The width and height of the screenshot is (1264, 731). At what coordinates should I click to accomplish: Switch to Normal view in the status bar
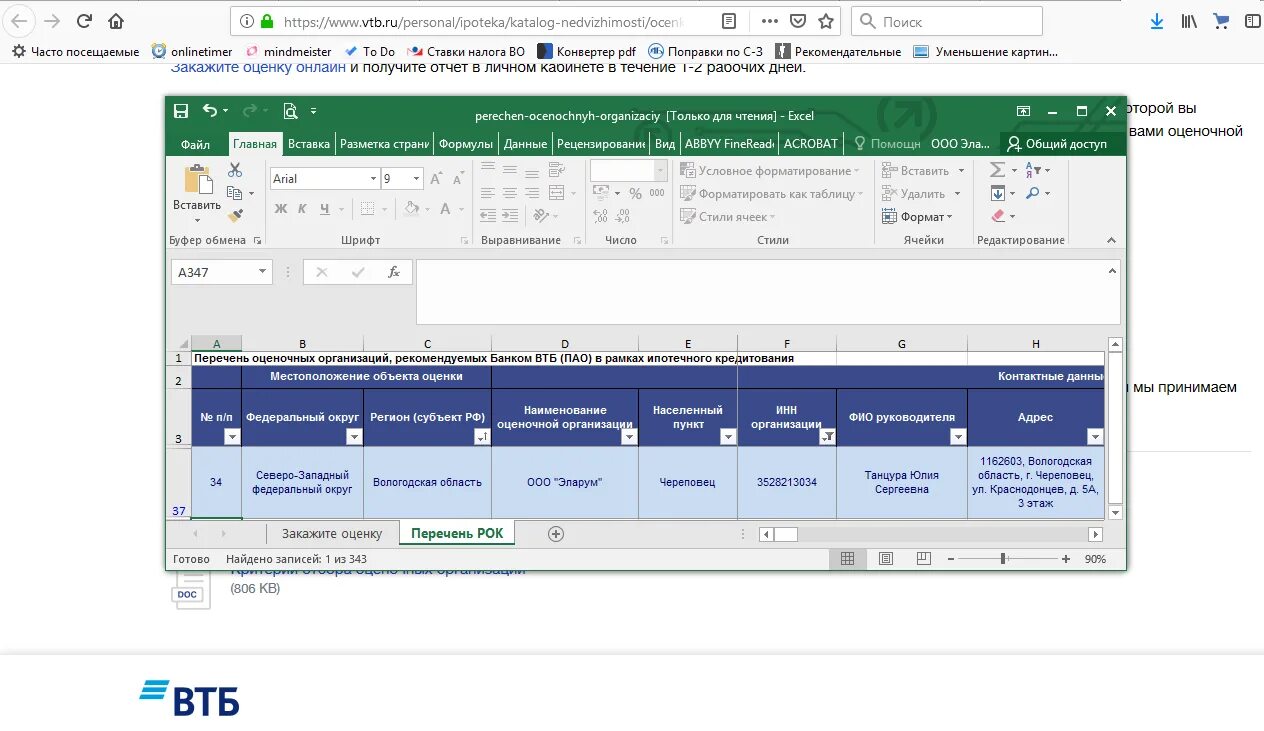click(847, 559)
